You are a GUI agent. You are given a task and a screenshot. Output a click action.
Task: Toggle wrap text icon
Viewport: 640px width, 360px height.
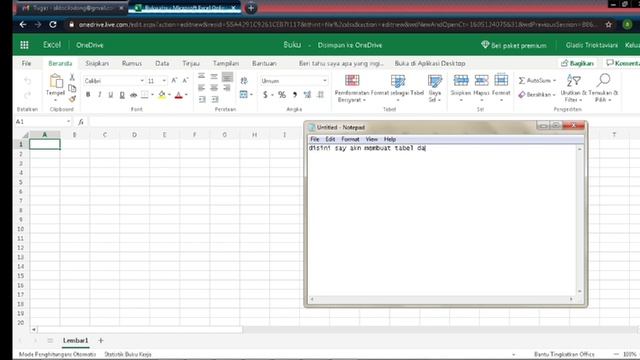[x=244, y=81]
